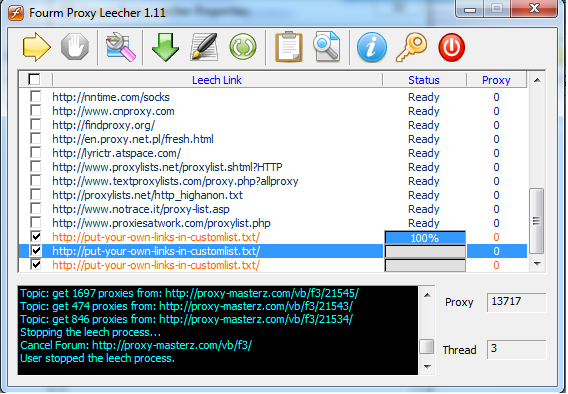568x394 pixels.
Task: Sort by the Leech Link column header
Action: click(217, 80)
